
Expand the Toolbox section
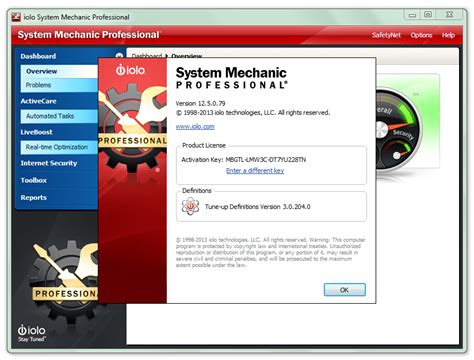(x=34, y=180)
